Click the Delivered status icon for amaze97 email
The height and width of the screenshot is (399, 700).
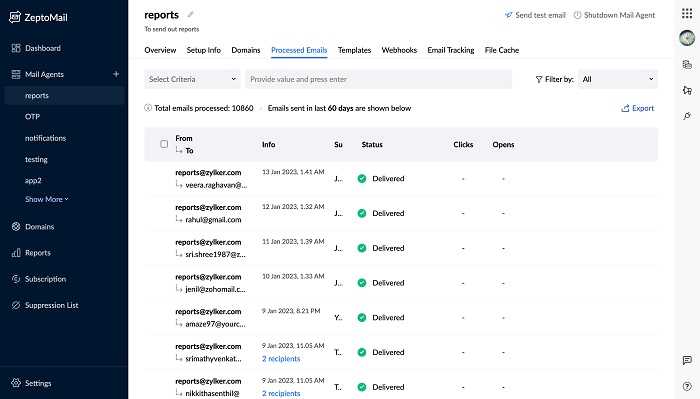click(362, 317)
